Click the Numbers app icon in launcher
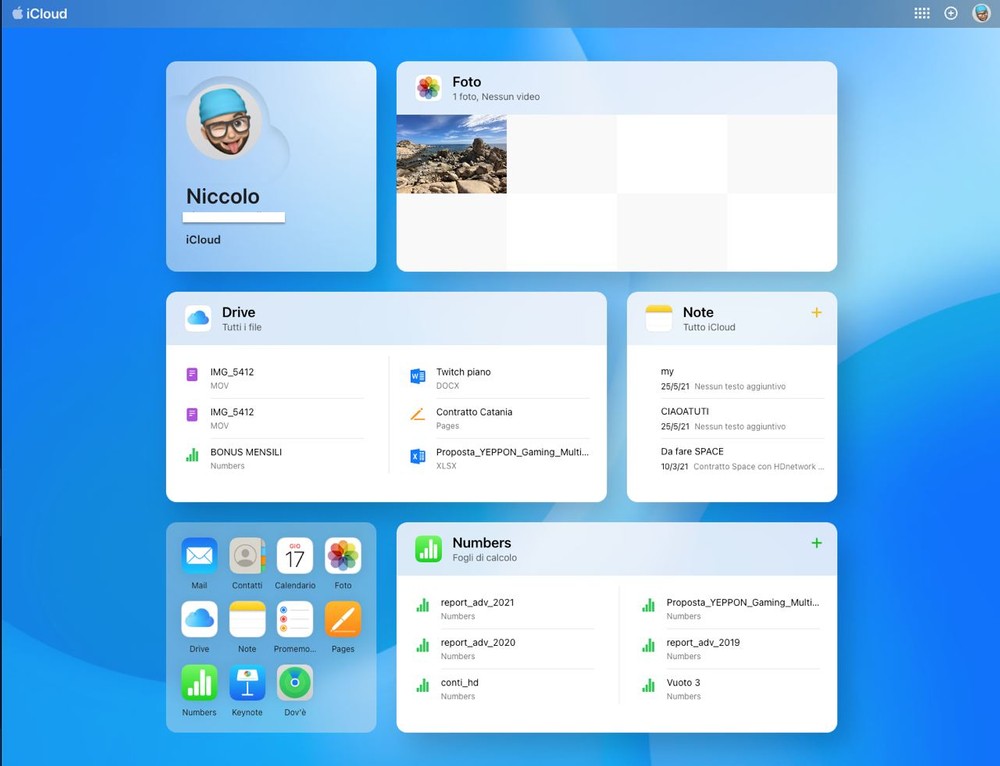Viewport: 1000px width, 766px height. pyautogui.click(x=199, y=683)
